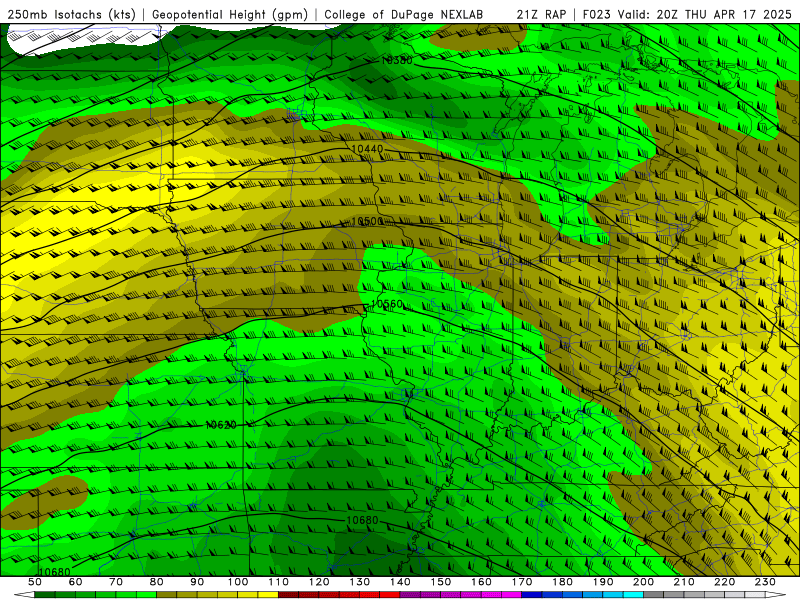Click the 'Geopotential Height (gpm)' header text
This screenshot has width=800, height=600.
(230, 14)
